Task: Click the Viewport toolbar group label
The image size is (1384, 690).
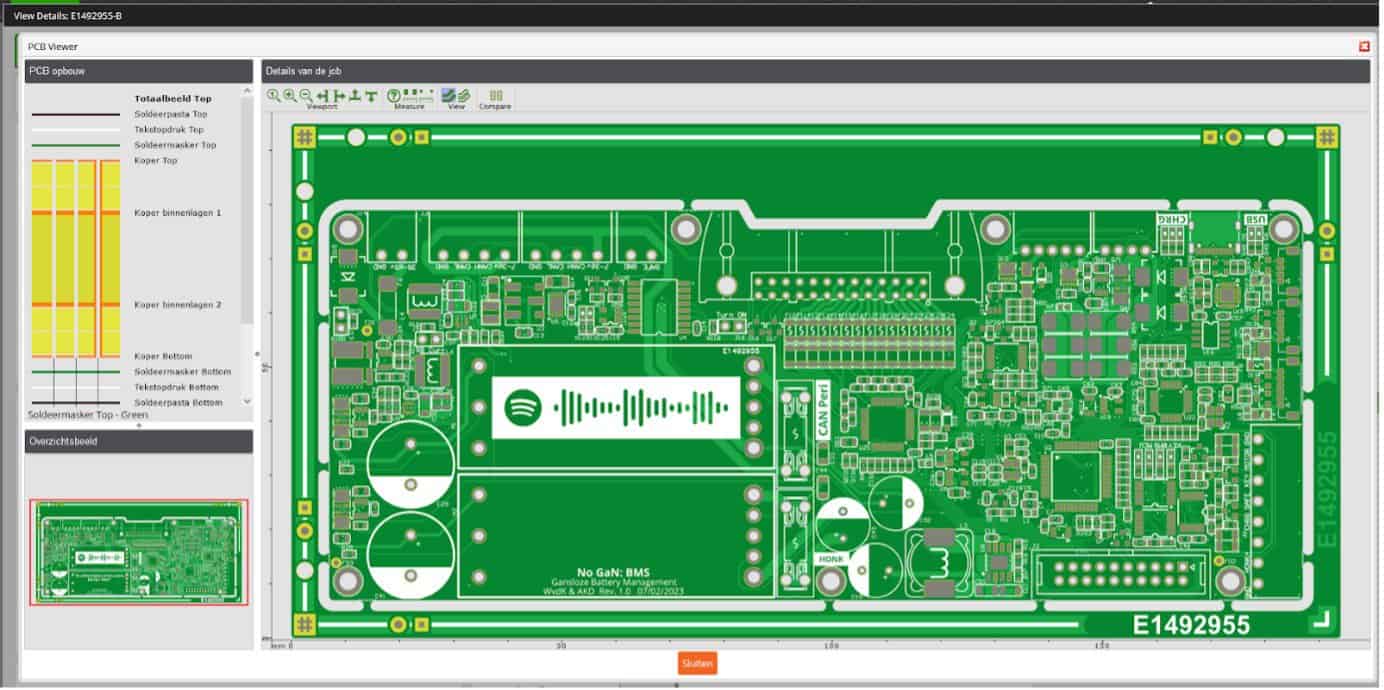Action: coord(322,106)
